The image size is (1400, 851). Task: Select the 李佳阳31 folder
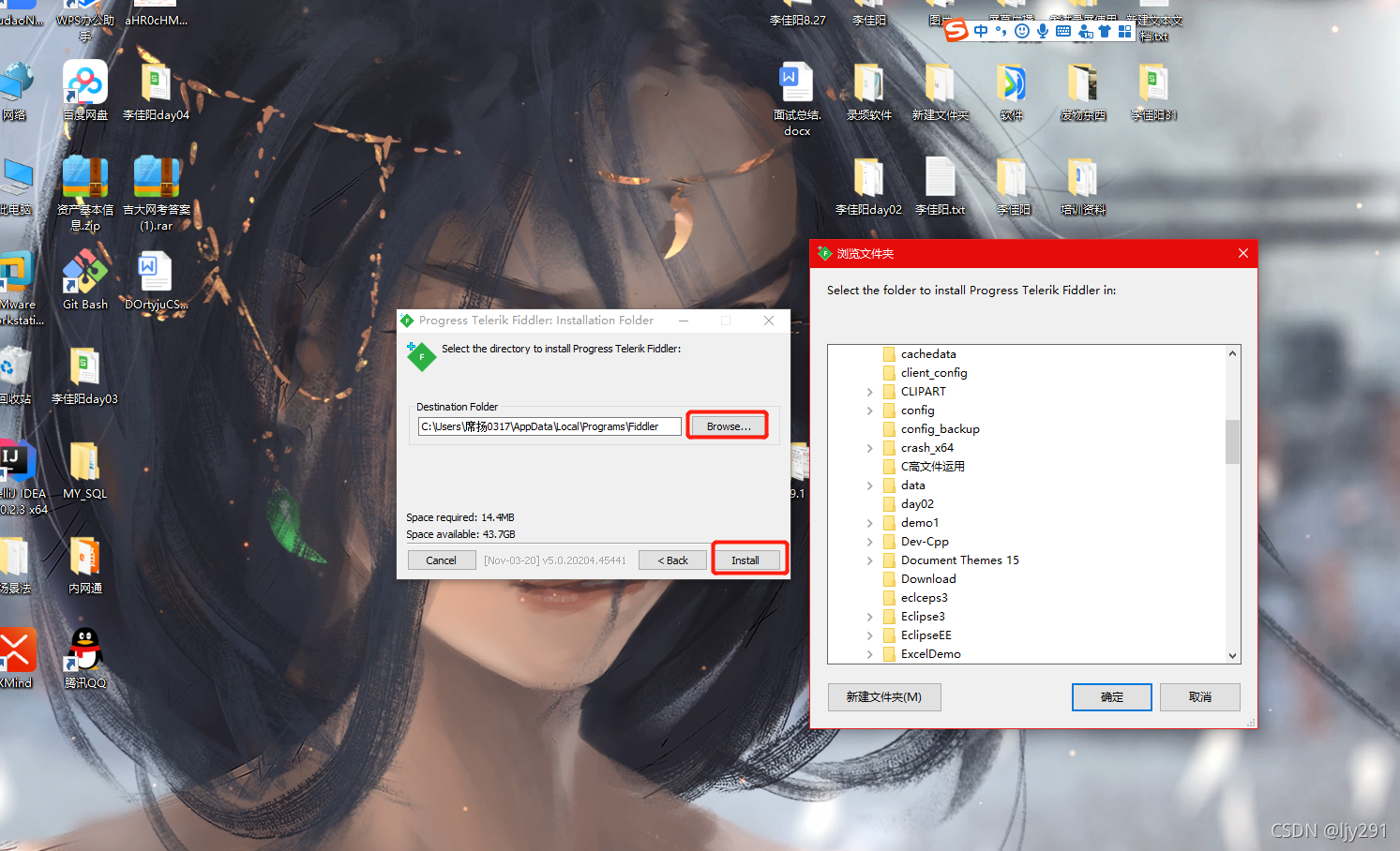1153,91
